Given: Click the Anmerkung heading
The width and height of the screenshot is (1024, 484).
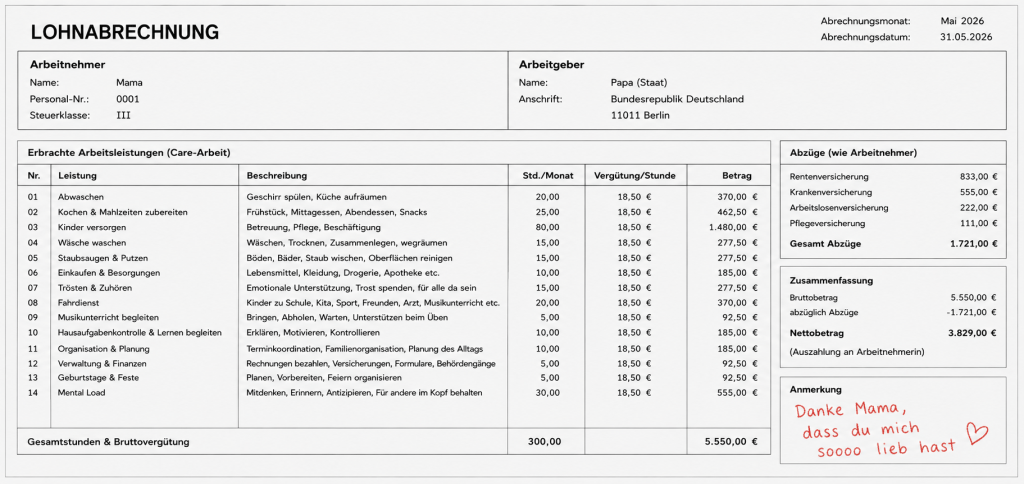Looking at the screenshot, I should click(x=816, y=389).
